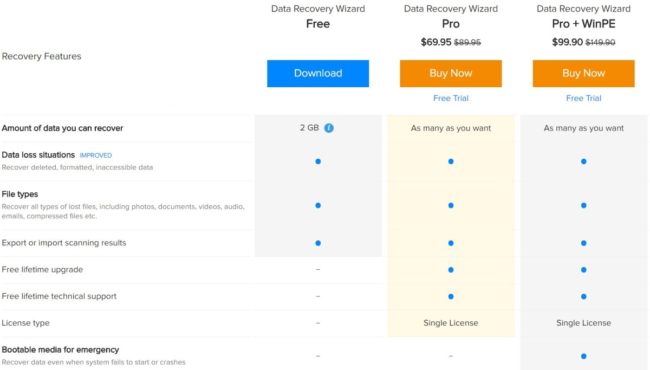Click the Data Recovery Wizard Free heading
The height and width of the screenshot is (370, 650).
[318, 17]
